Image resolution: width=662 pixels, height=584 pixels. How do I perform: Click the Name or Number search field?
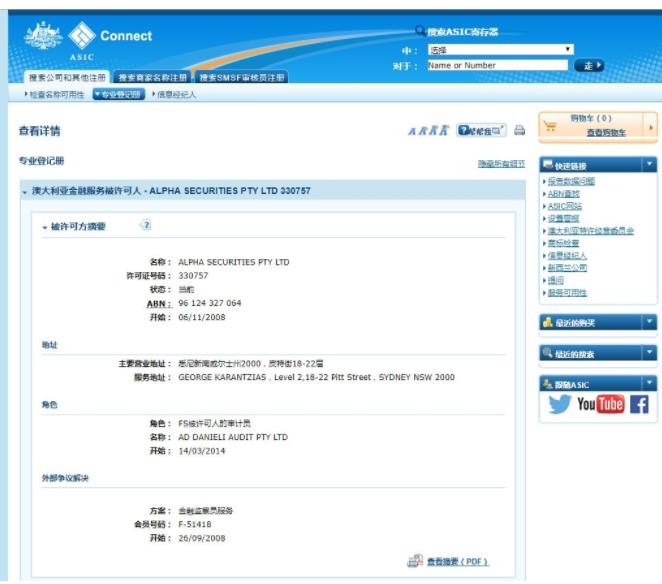495,66
